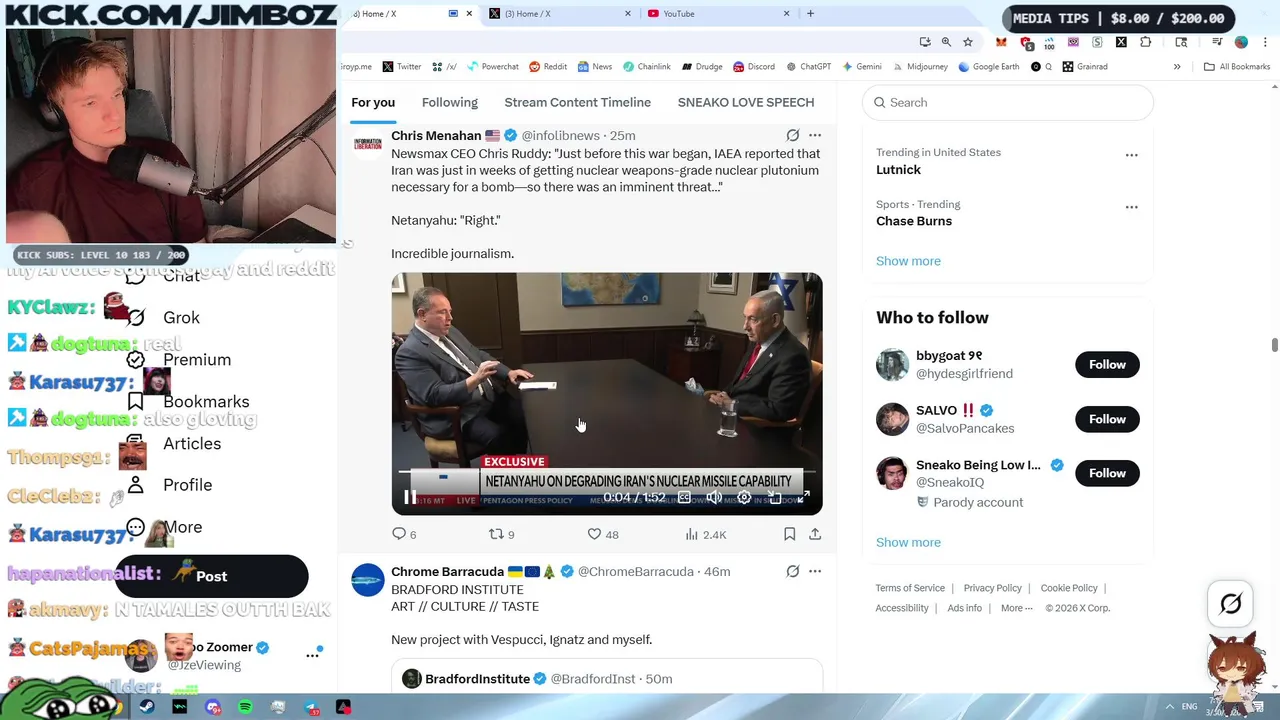The width and height of the screenshot is (1280, 720).
Task: Open Google Earth bookmark
Action: point(988,67)
